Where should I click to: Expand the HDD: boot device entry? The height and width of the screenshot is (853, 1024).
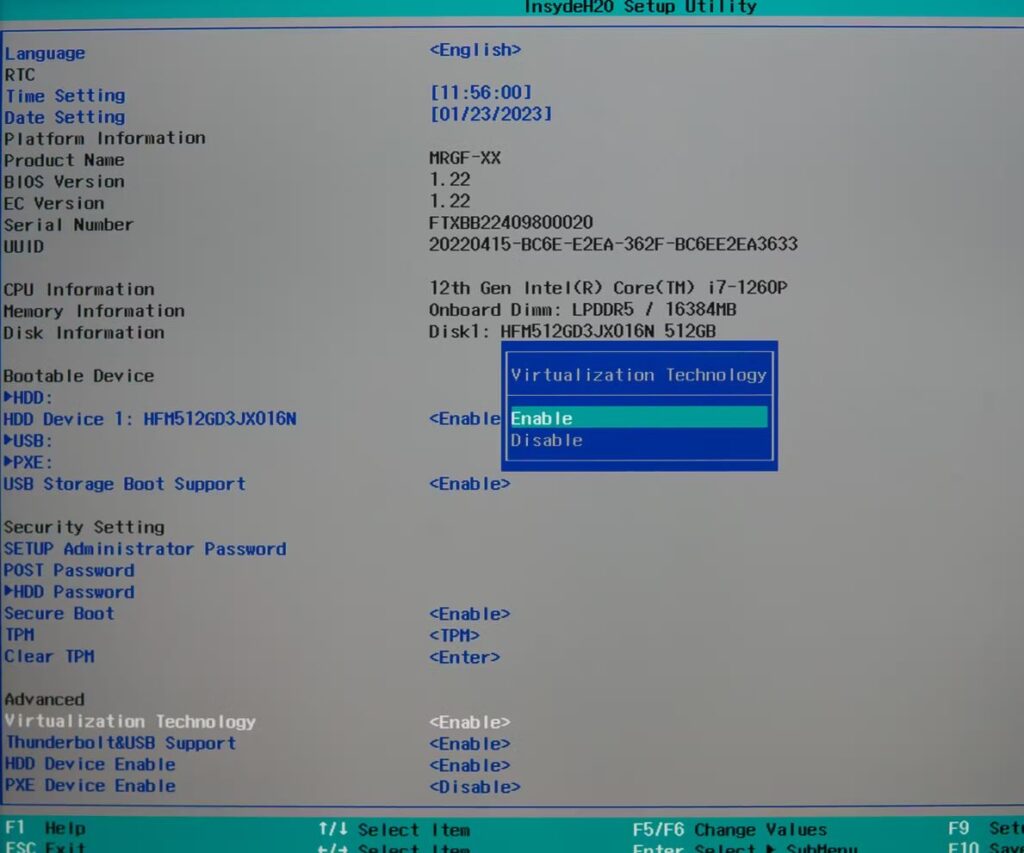click(x=28, y=398)
